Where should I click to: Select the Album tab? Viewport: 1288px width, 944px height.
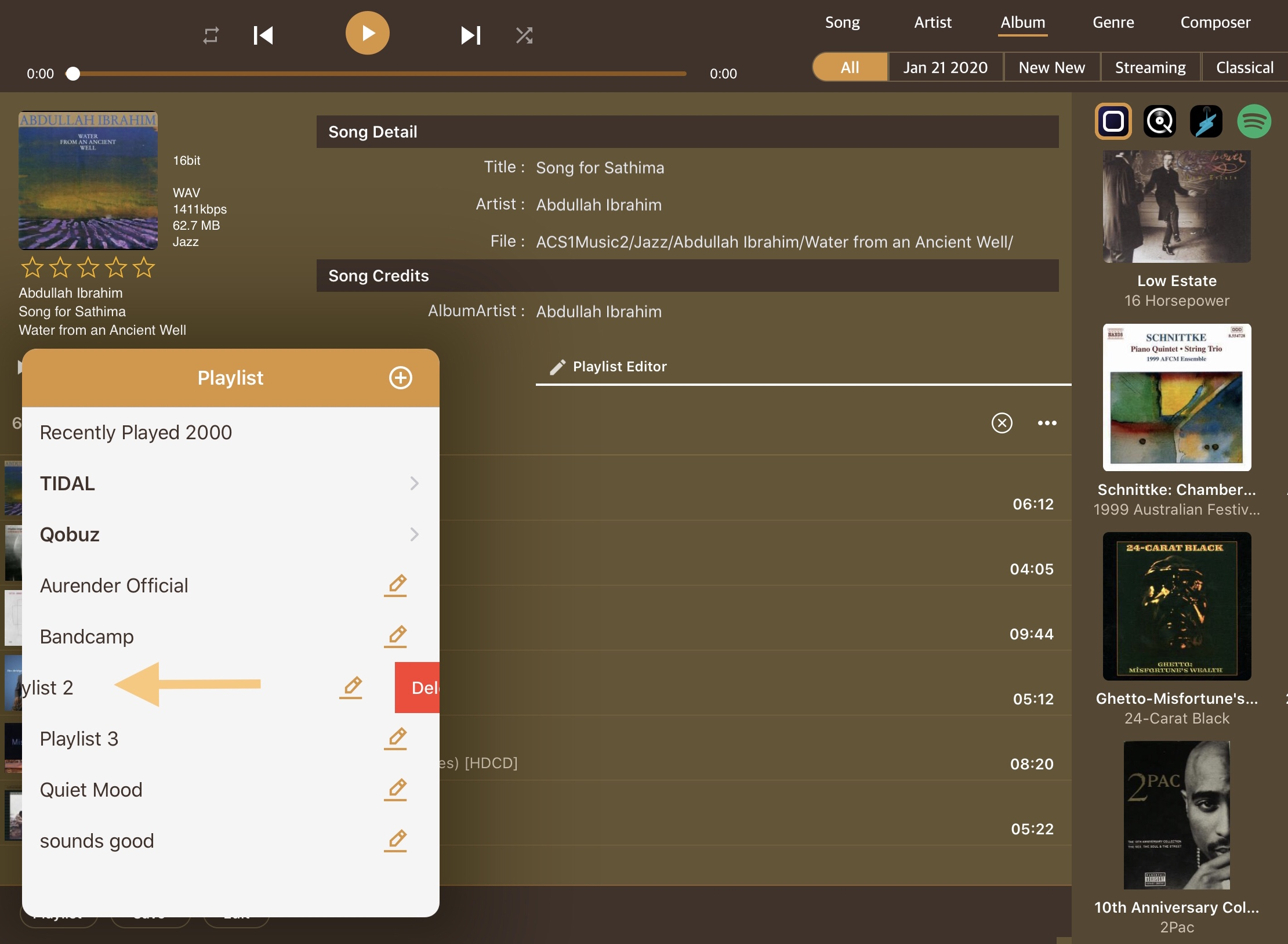coord(1022,23)
